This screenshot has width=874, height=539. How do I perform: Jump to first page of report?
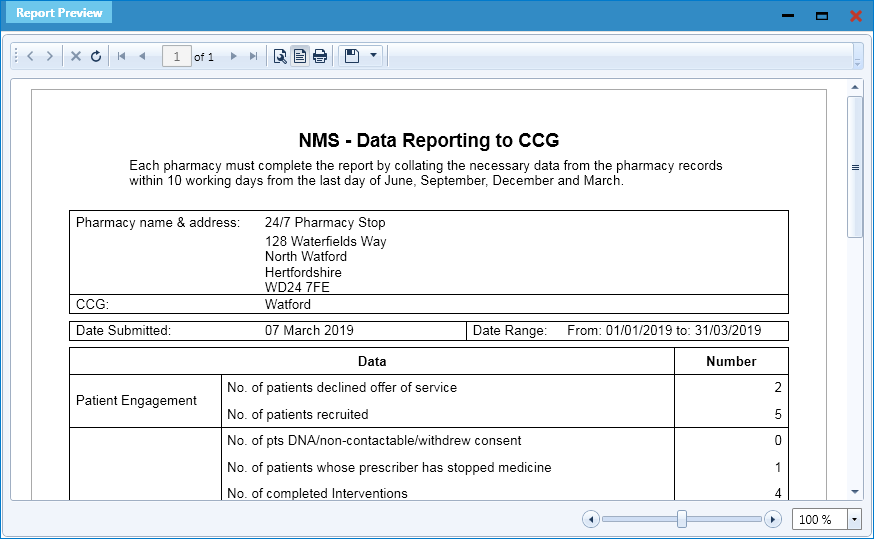tap(122, 56)
